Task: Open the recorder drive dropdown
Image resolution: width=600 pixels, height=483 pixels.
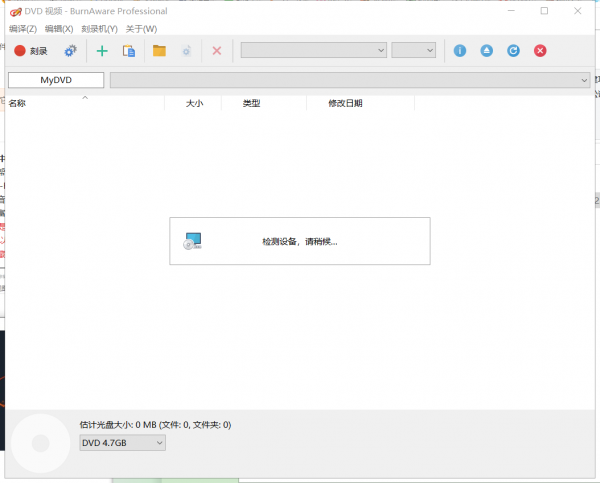Action: [x=314, y=51]
